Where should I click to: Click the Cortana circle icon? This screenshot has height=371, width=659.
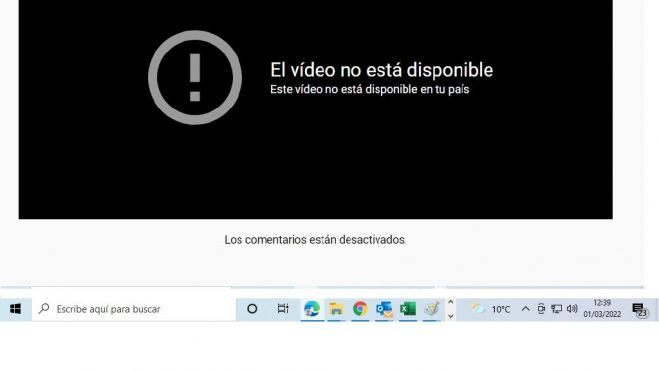[x=252, y=309]
